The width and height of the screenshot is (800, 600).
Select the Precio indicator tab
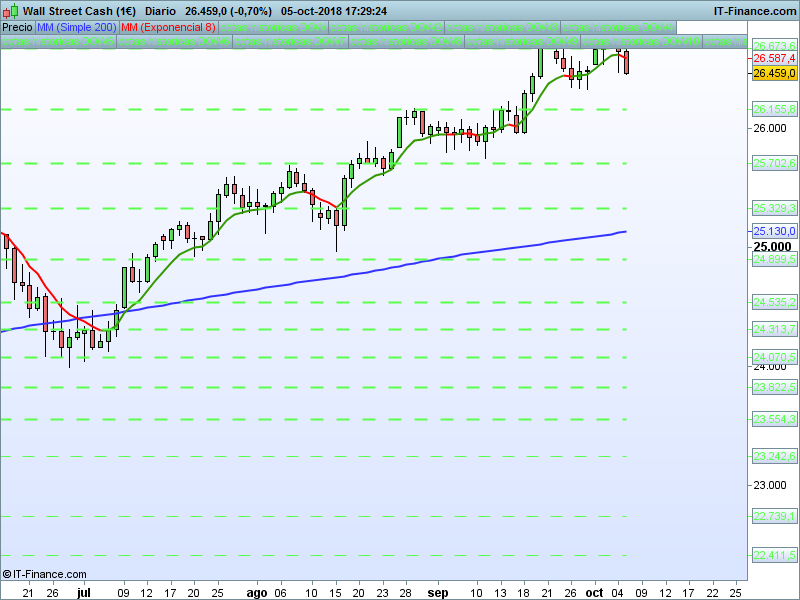coord(17,27)
